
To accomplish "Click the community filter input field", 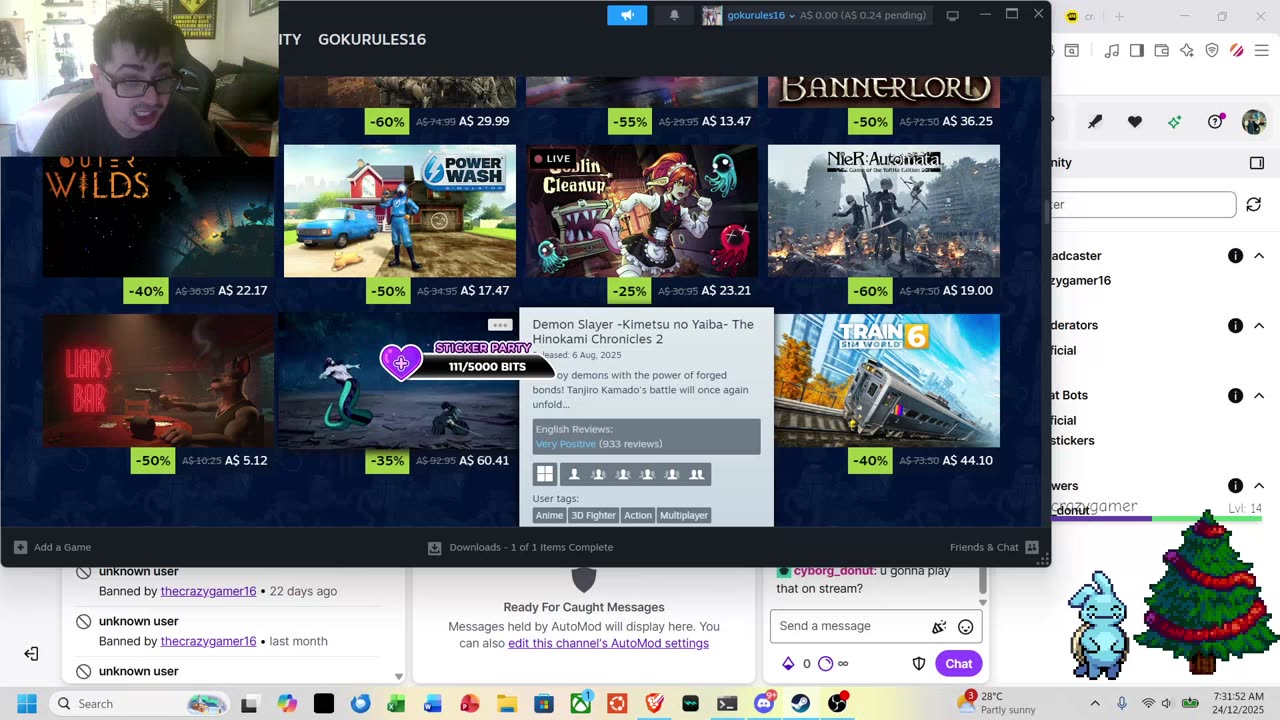I will pos(1143,204).
